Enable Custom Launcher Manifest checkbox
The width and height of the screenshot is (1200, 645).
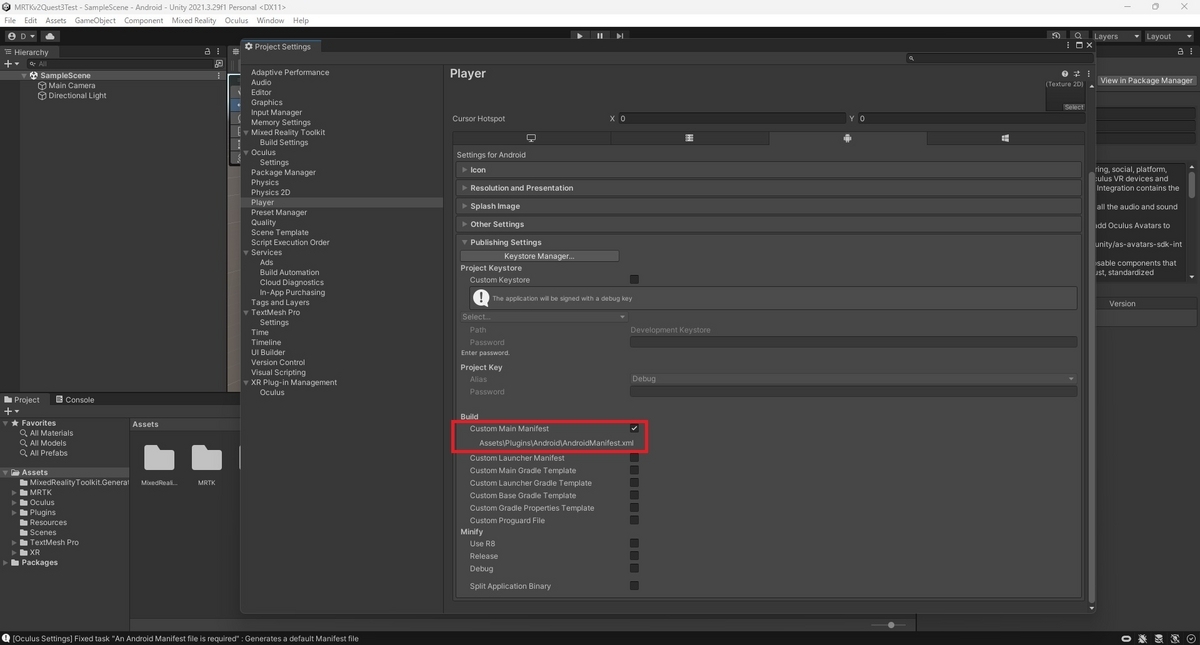(634, 458)
